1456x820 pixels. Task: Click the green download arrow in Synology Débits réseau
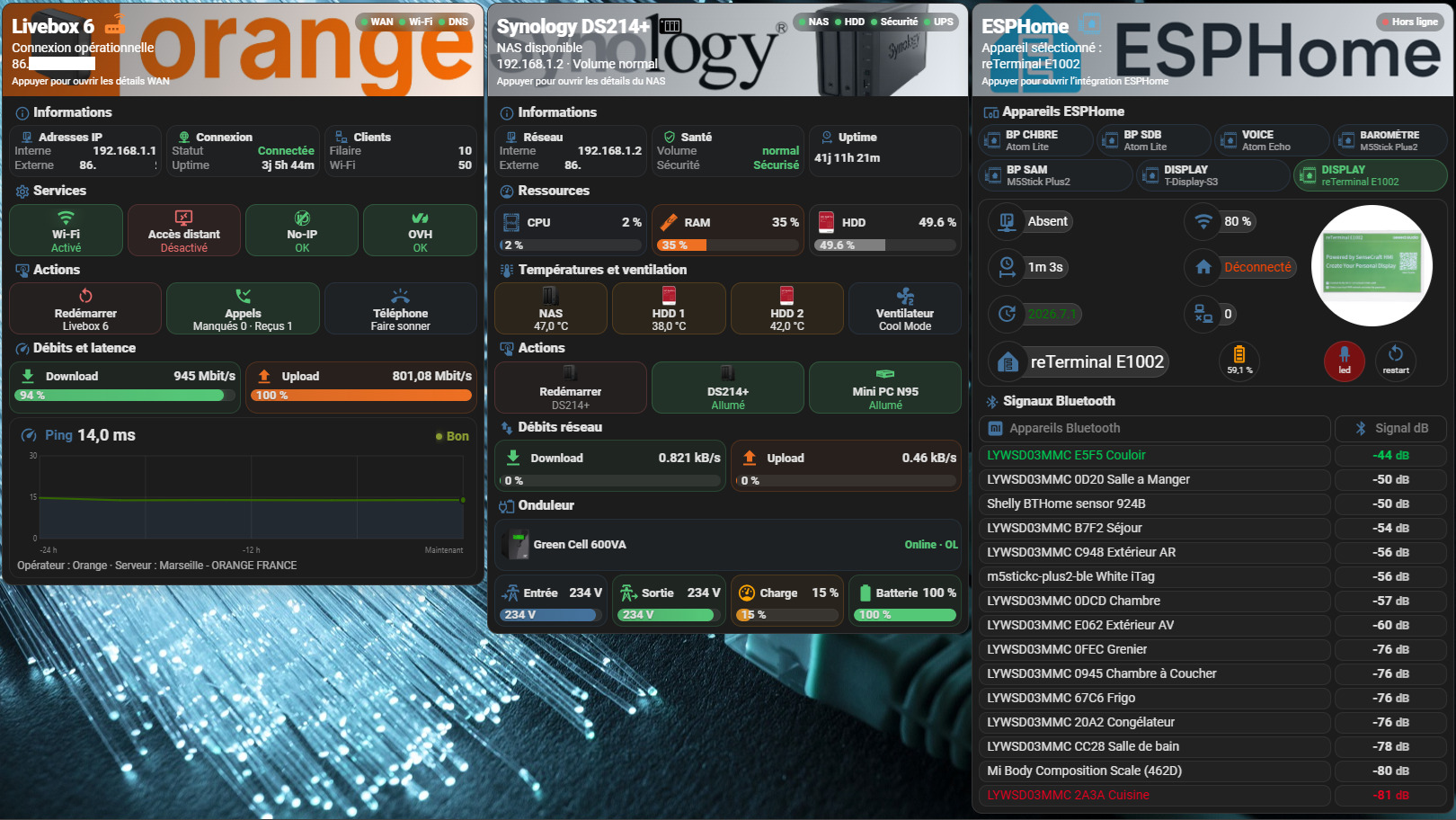tap(513, 458)
